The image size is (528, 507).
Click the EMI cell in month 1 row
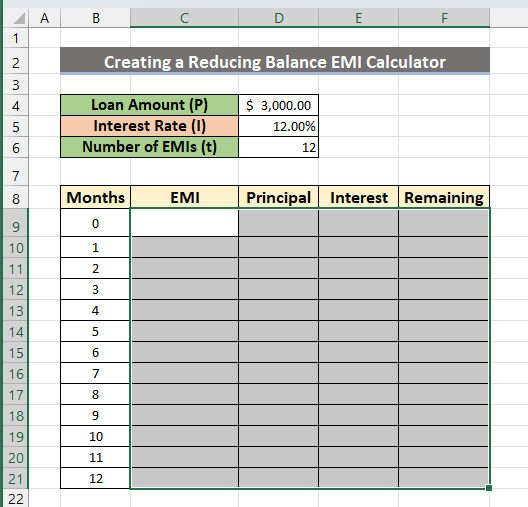[x=185, y=247]
